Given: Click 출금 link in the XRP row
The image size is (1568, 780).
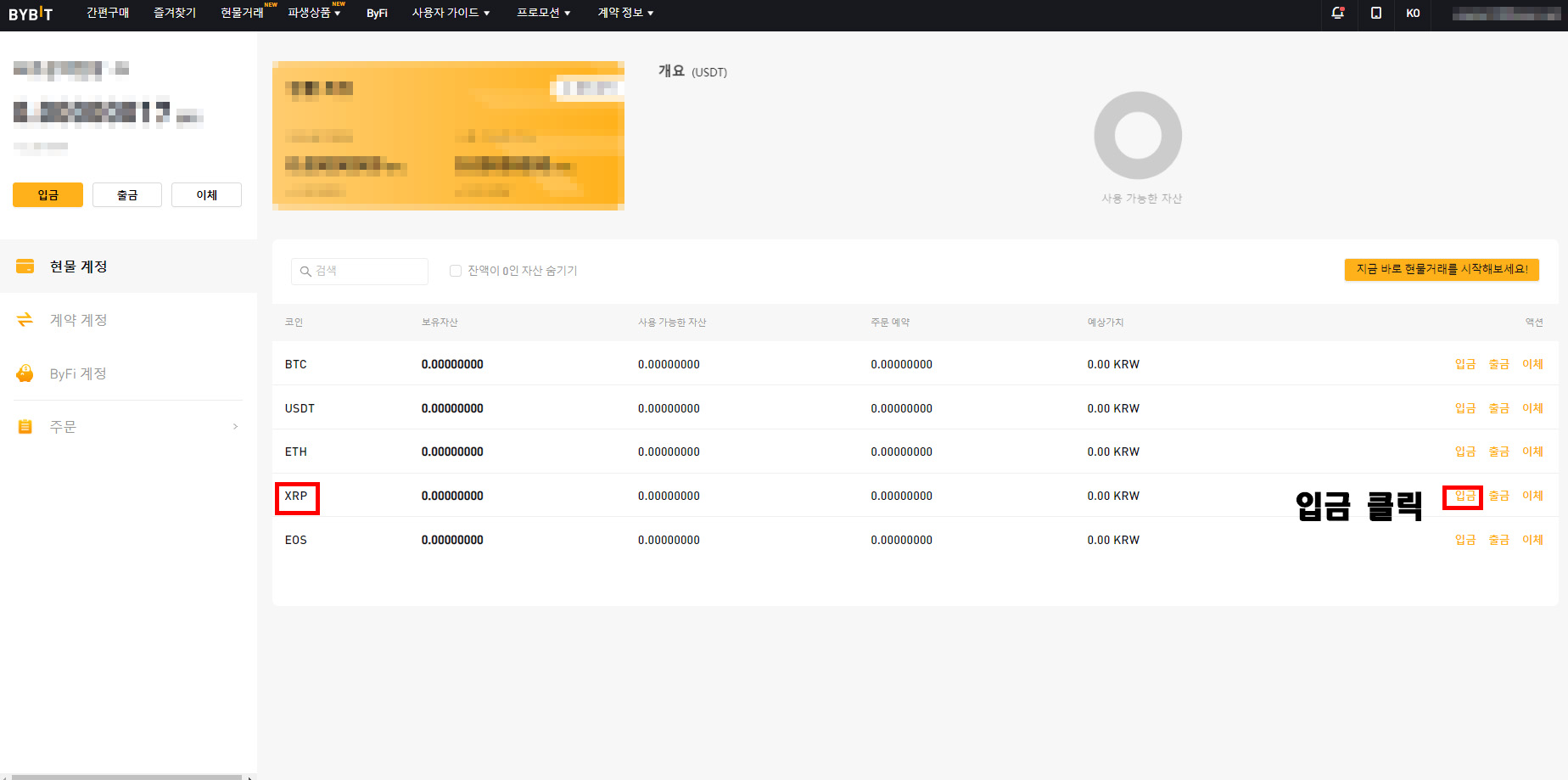Looking at the screenshot, I should click(1498, 497).
